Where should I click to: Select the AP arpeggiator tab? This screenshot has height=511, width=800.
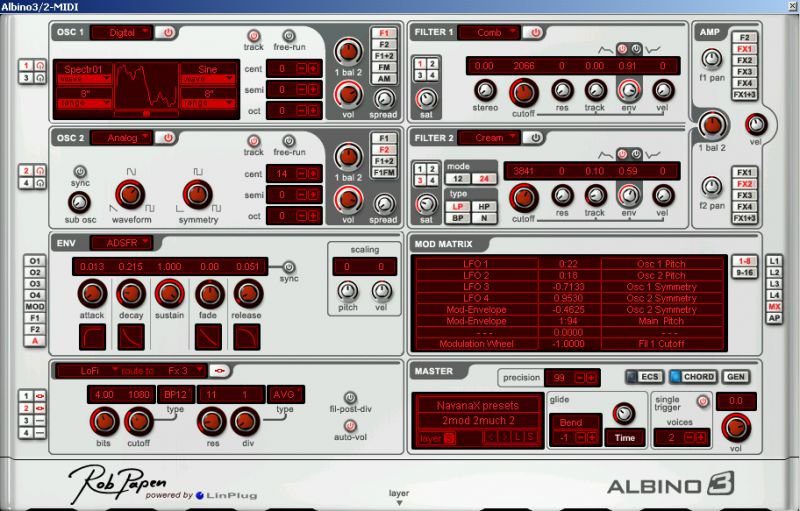[774, 318]
